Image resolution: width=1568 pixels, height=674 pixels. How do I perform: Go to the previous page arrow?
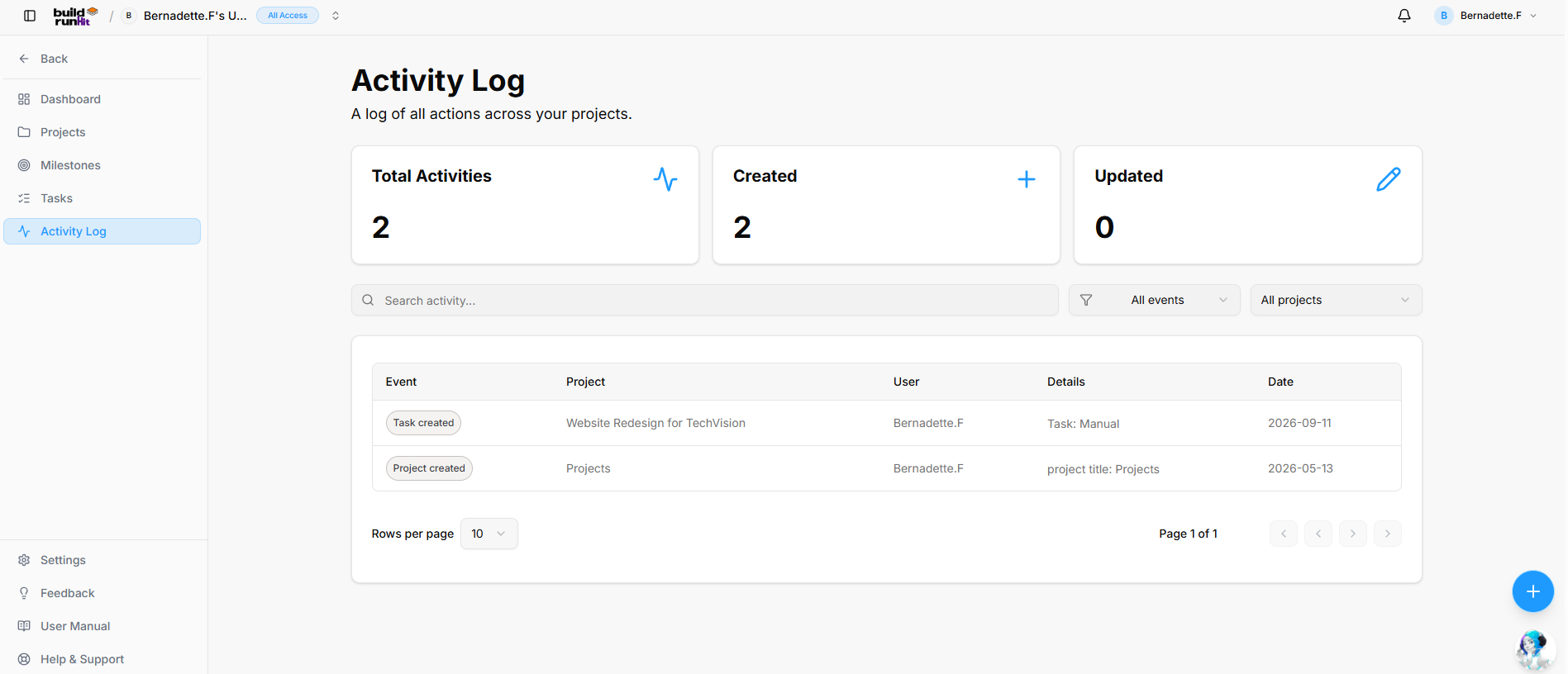(x=1318, y=534)
